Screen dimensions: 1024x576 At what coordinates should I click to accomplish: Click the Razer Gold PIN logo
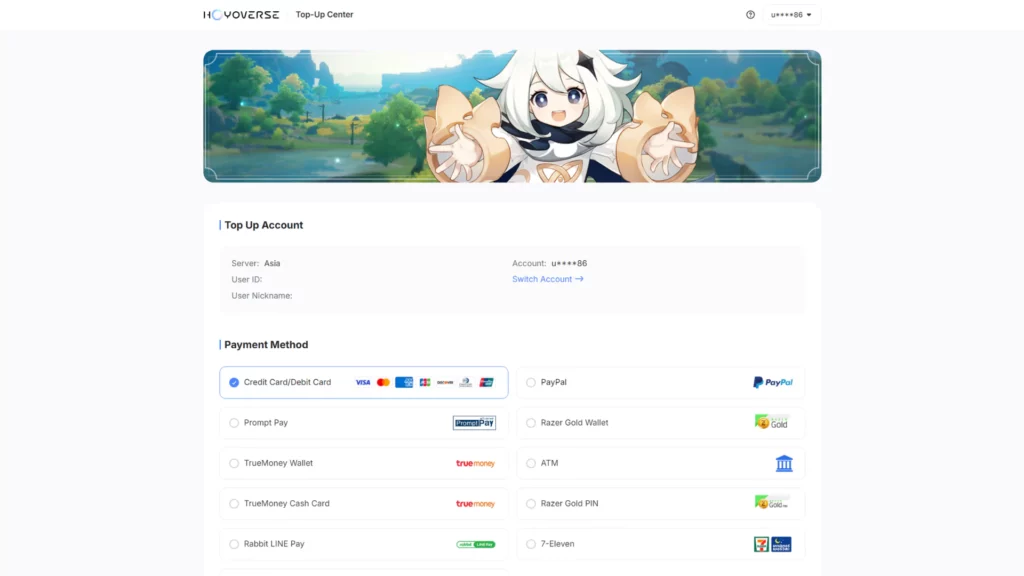[772, 503]
